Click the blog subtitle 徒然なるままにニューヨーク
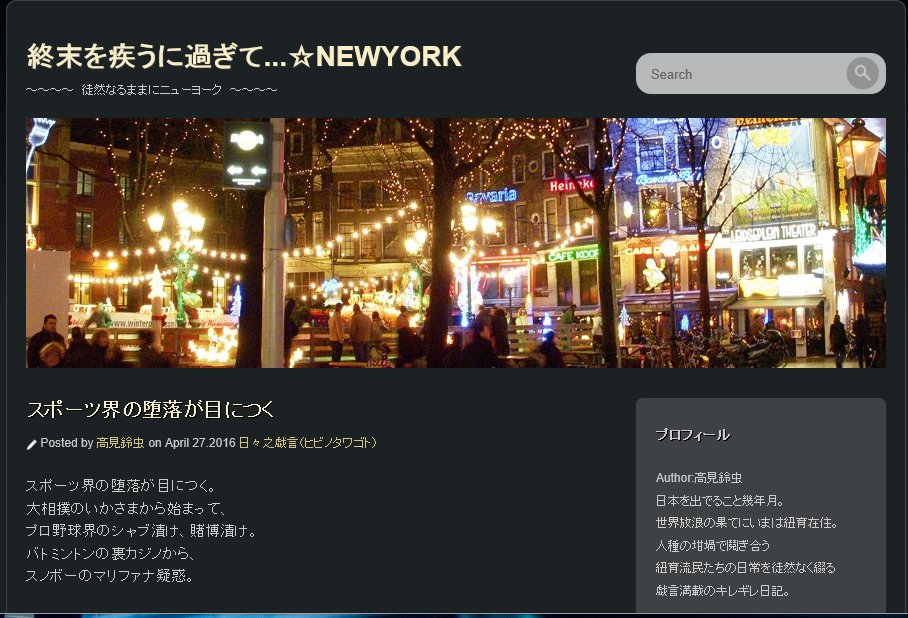 152,90
